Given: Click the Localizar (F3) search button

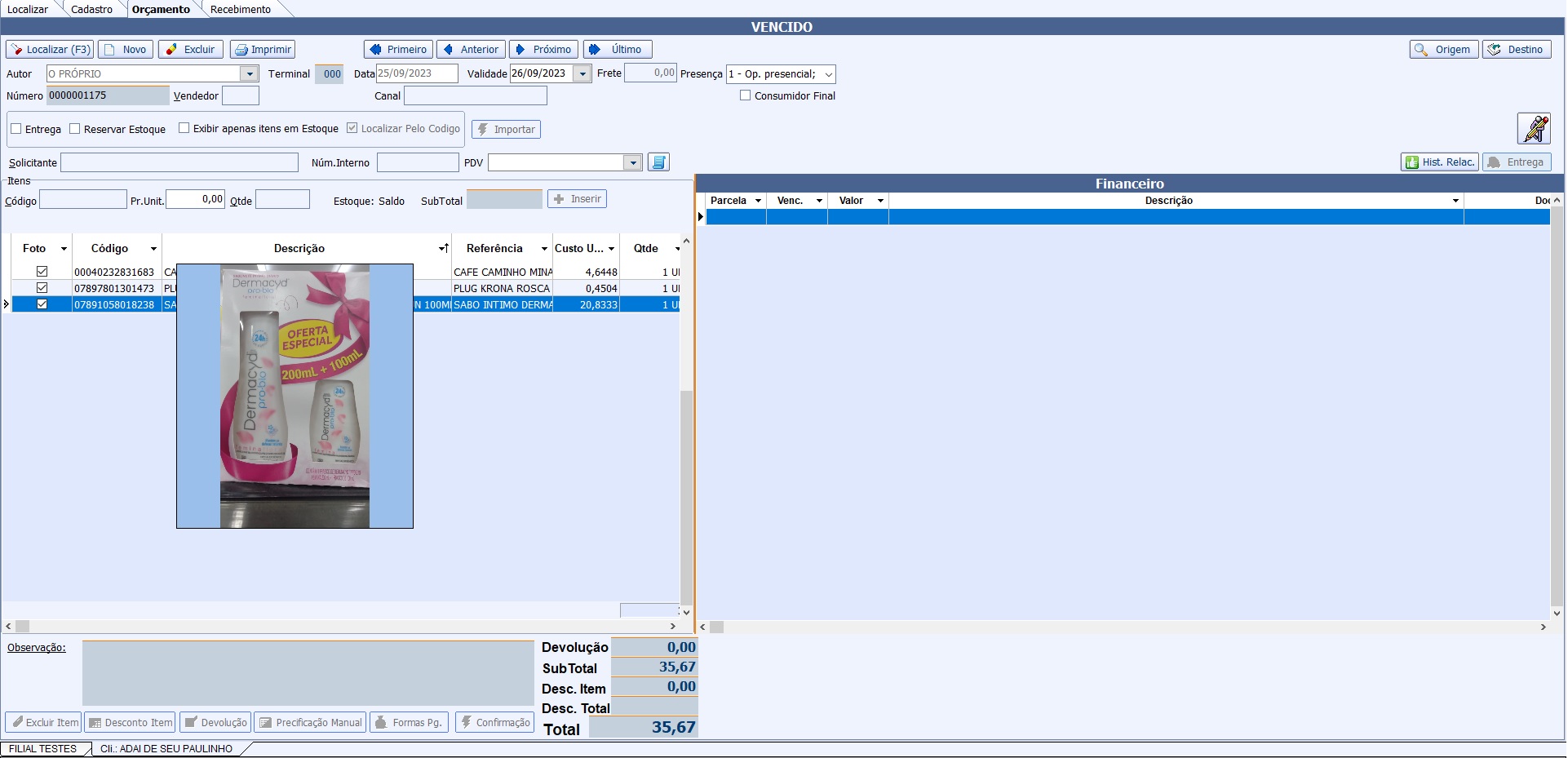Looking at the screenshot, I should [x=50, y=50].
